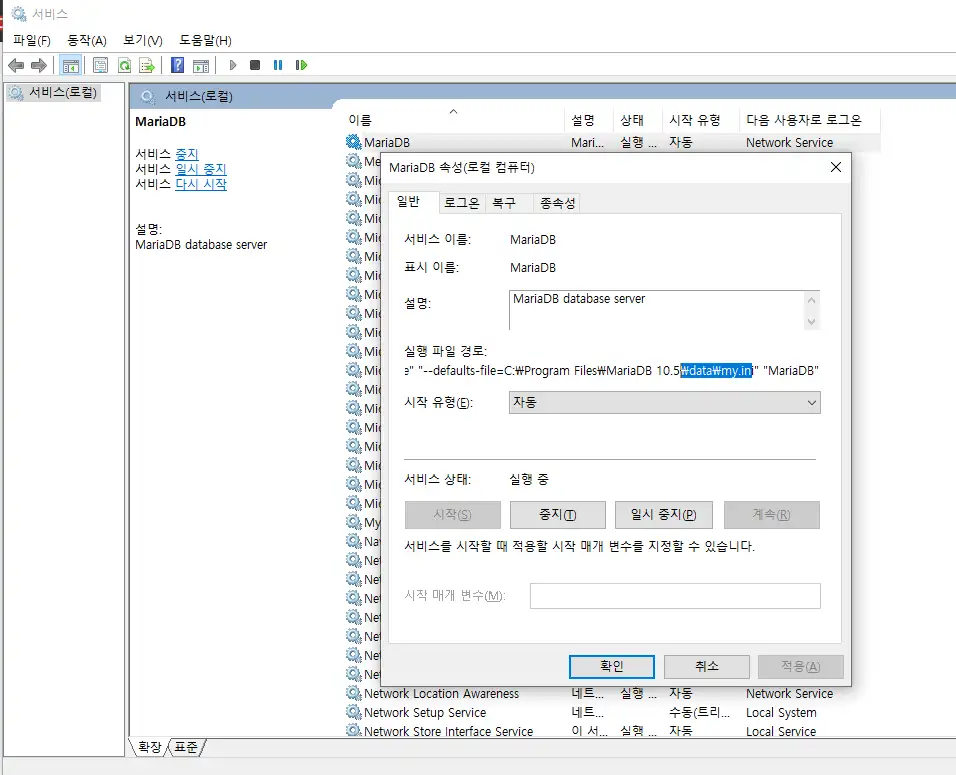Click the highlighted \data\my.ini path text
This screenshot has height=775, width=956.
coord(716,371)
